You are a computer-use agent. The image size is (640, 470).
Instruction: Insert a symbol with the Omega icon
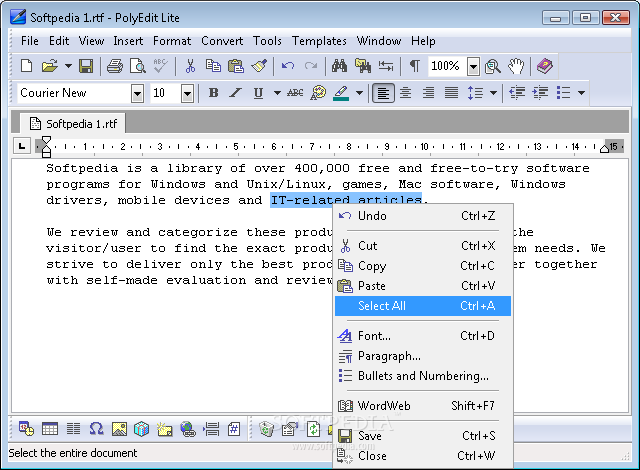pos(96,429)
